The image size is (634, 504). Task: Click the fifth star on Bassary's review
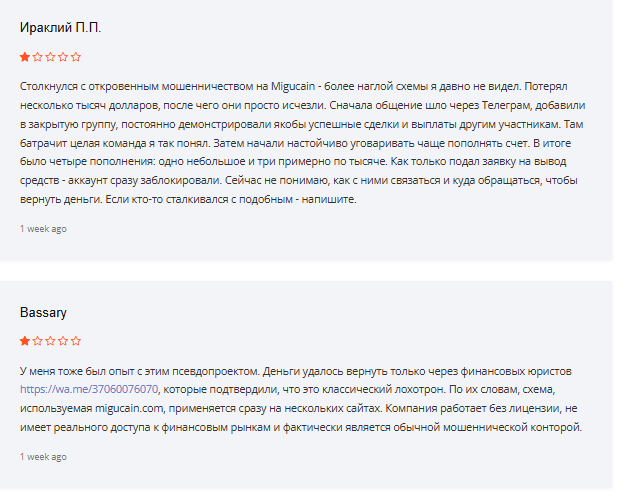76,341
